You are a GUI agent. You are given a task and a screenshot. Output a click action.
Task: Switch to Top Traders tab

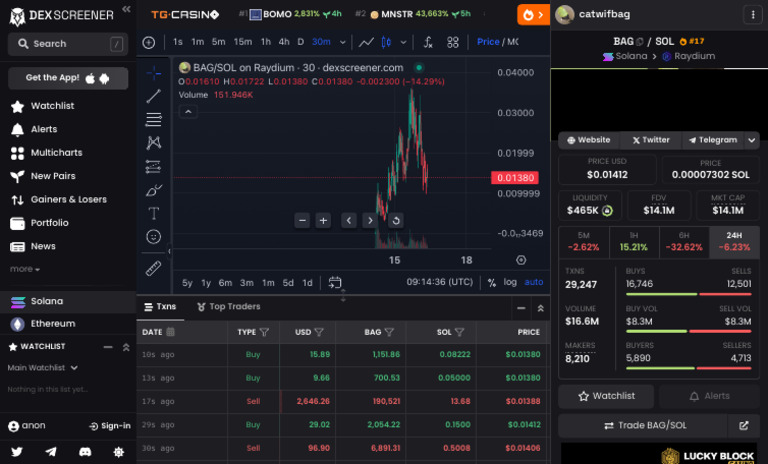pos(228,307)
